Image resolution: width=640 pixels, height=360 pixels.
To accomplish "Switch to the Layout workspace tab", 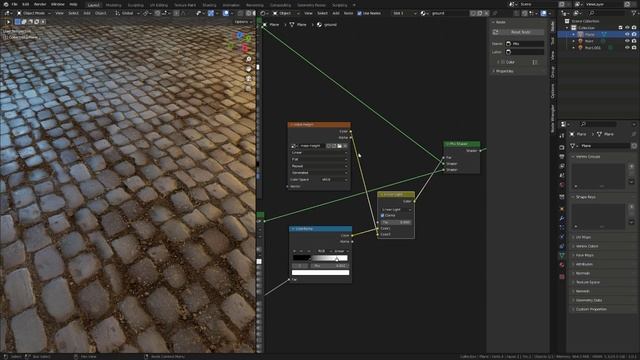I will tap(93, 5).
